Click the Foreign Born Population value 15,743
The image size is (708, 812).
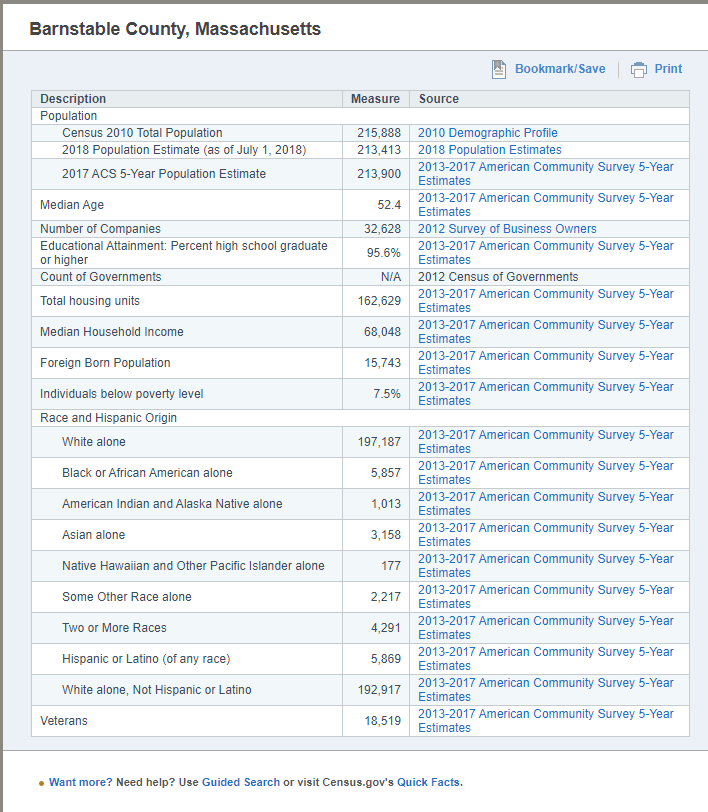(x=382, y=363)
